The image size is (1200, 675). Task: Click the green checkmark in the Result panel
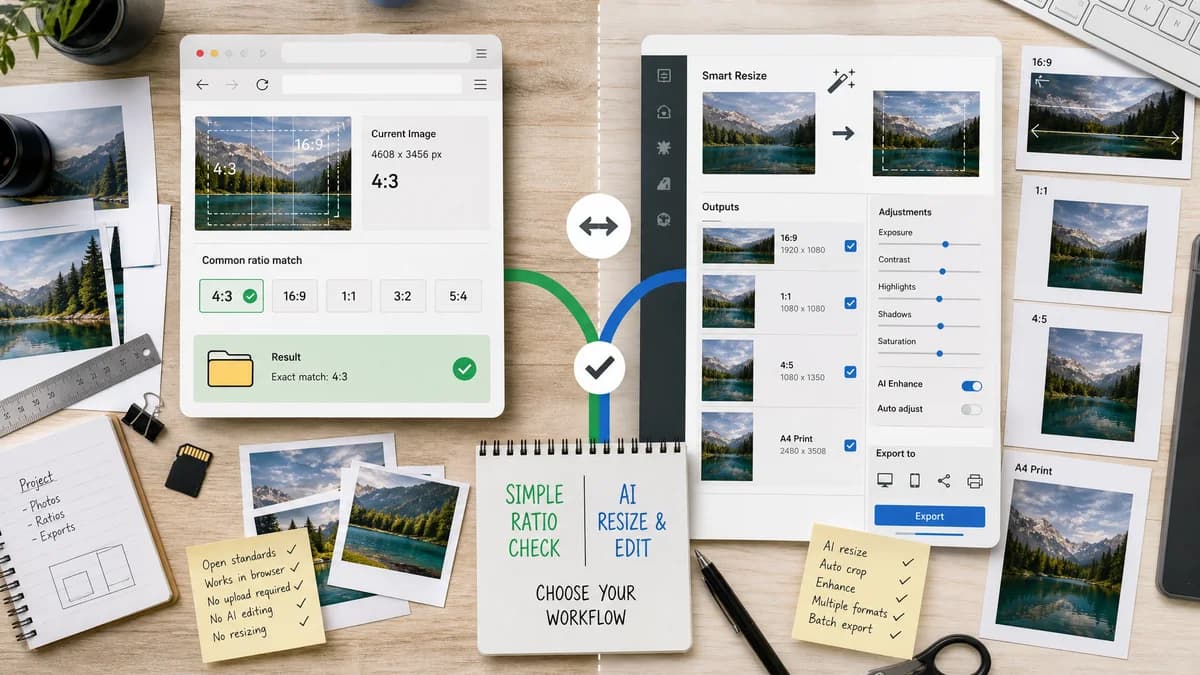click(464, 369)
